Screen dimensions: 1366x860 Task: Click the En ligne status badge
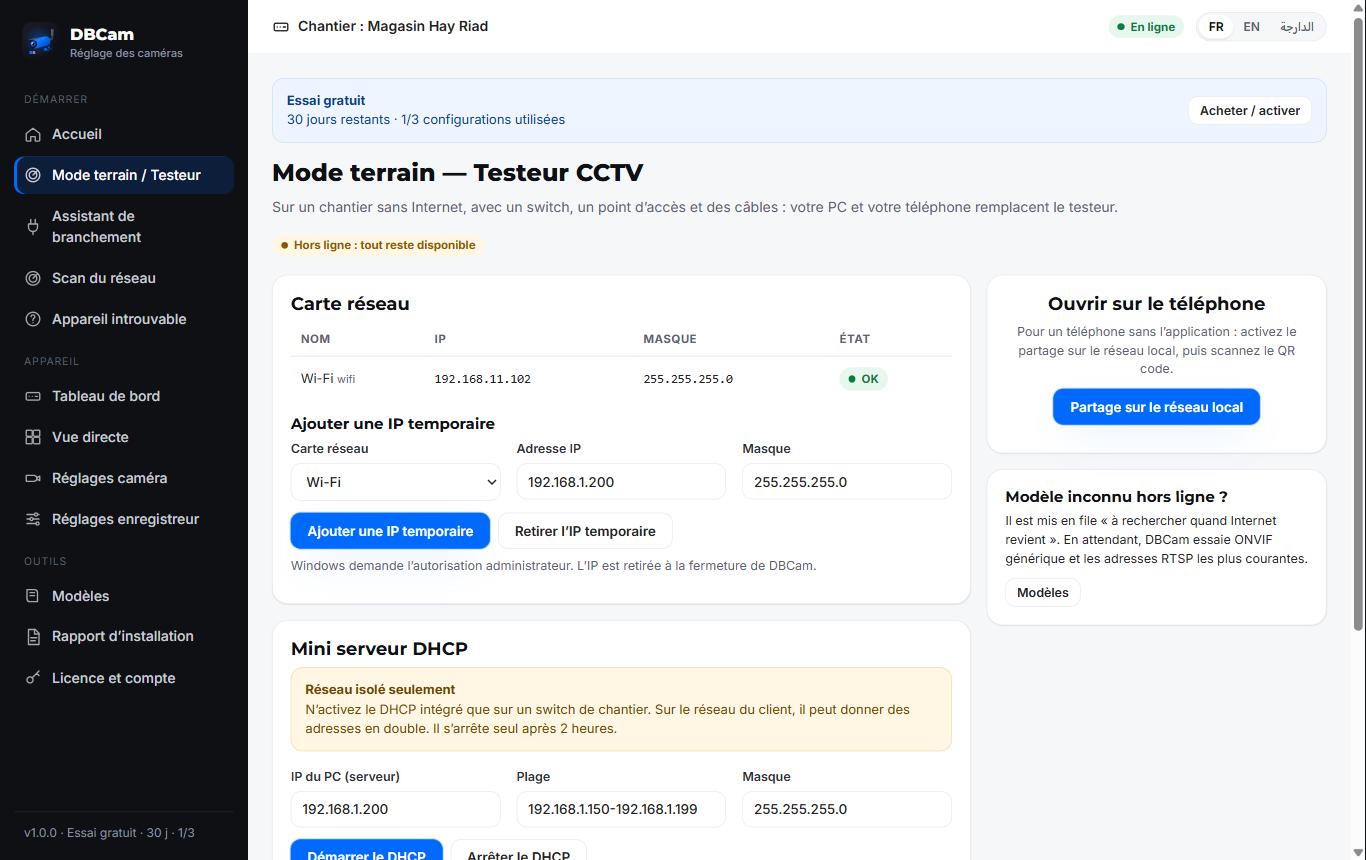pos(1146,27)
